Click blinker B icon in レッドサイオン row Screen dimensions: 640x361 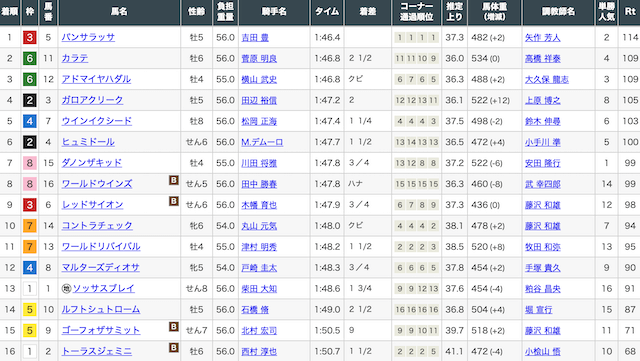(174, 201)
